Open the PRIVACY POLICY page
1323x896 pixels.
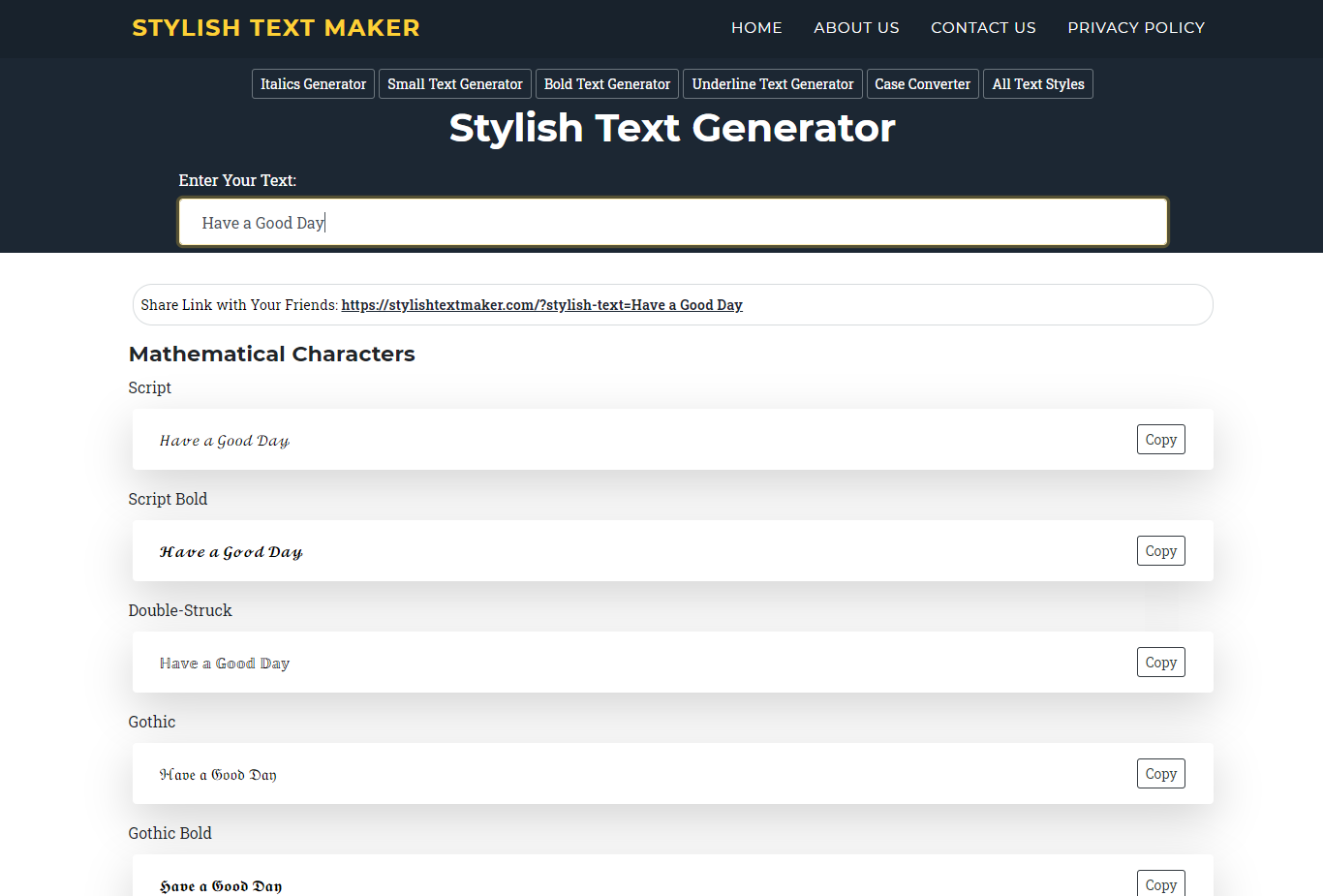[1136, 27]
